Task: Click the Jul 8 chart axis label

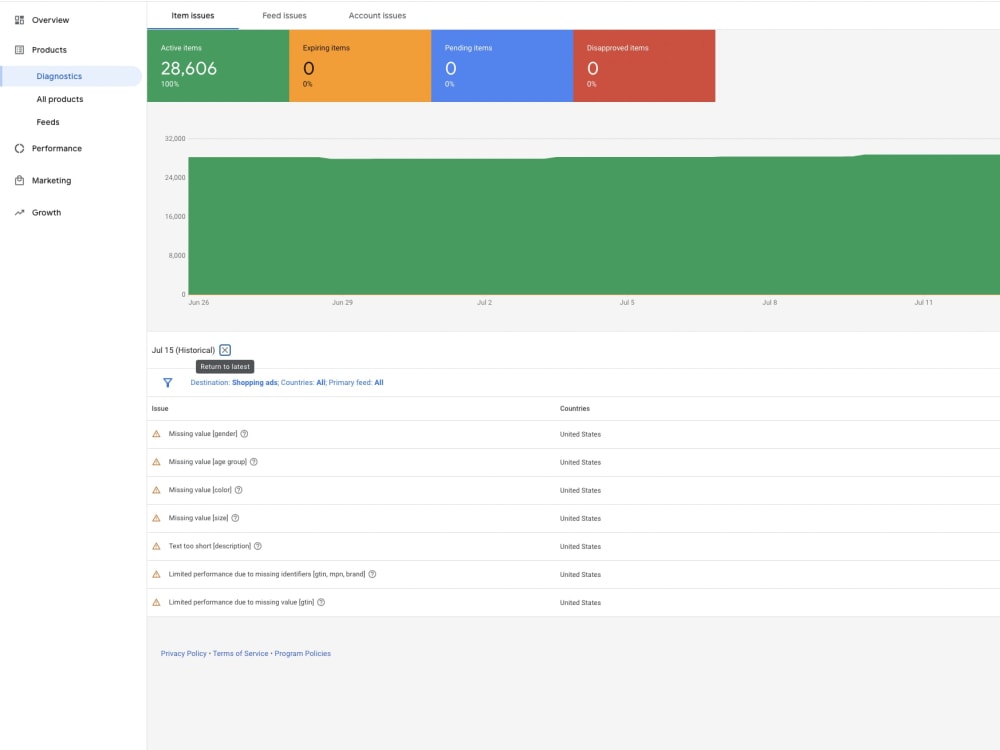Action: click(x=770, y=303)
